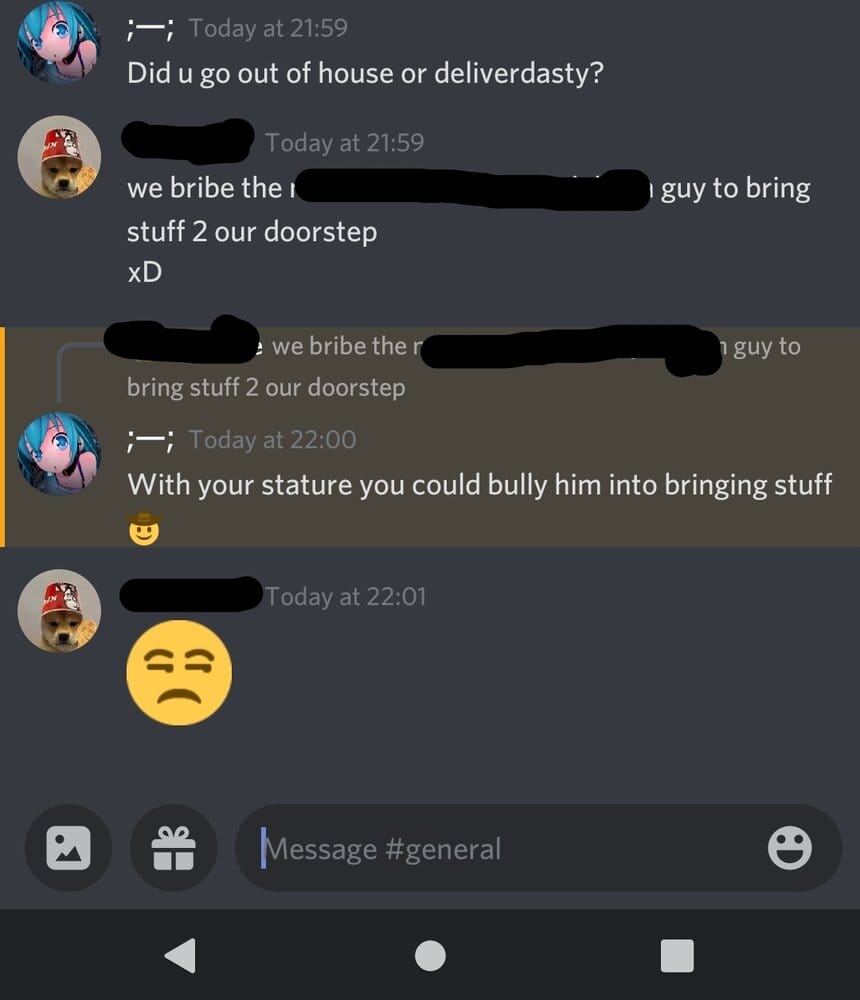Tap the ;—; username at 21:59
The height and width of the screenshot is (1000, 860).
tap(150, 29)
